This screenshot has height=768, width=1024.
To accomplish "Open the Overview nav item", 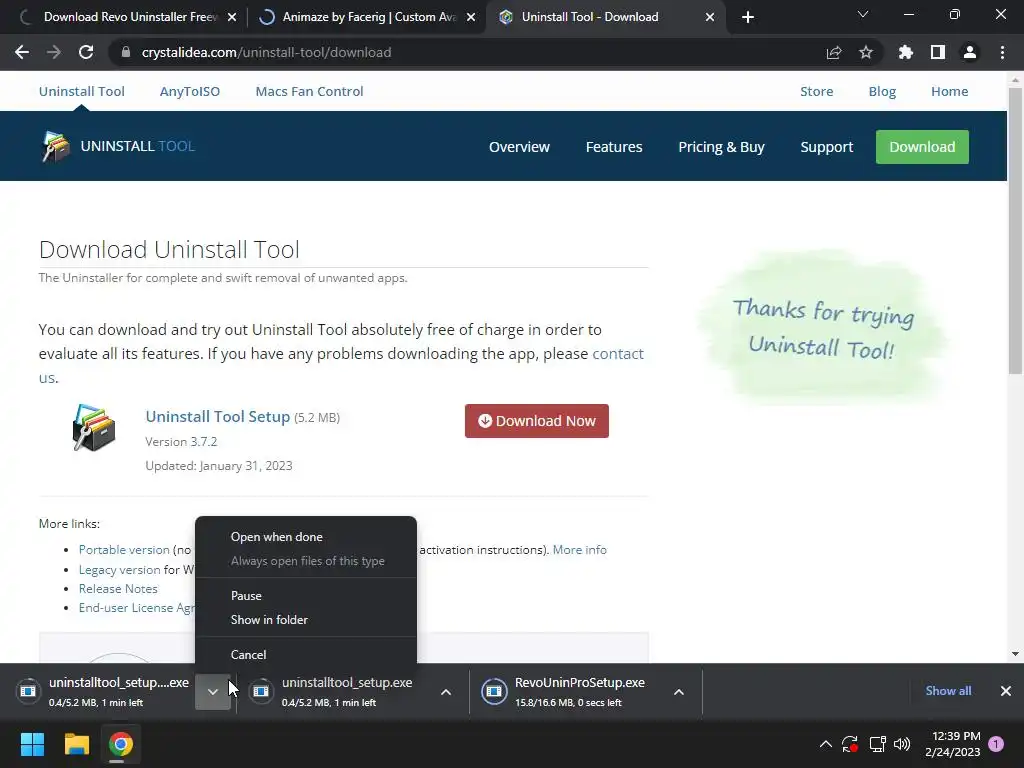I will click(519, 147).
